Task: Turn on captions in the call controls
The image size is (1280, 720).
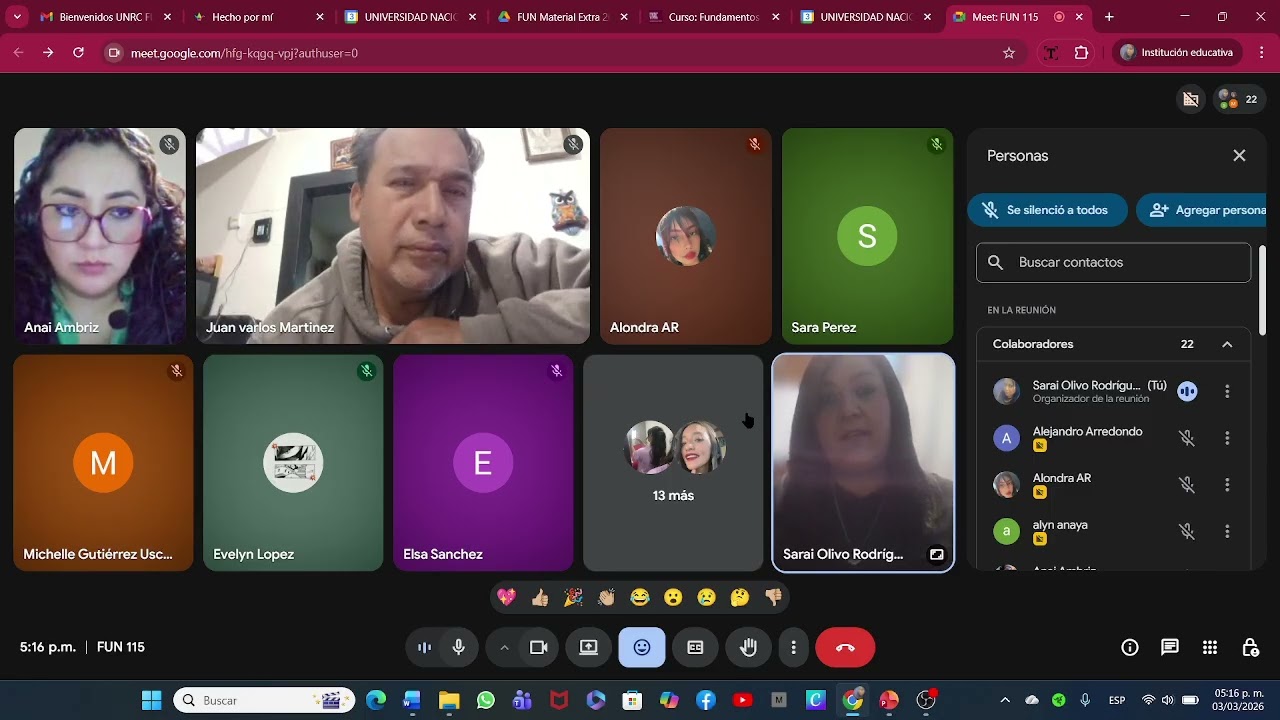Action: coord(695,647)
